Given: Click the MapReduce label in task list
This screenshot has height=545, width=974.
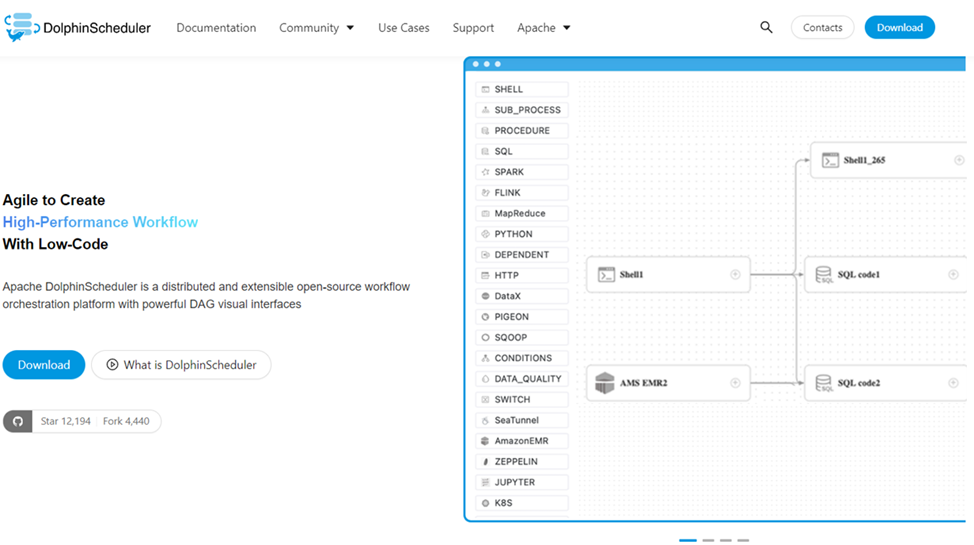Looking at the screenshot, I should pyautogui.click(x=520, y=213).
